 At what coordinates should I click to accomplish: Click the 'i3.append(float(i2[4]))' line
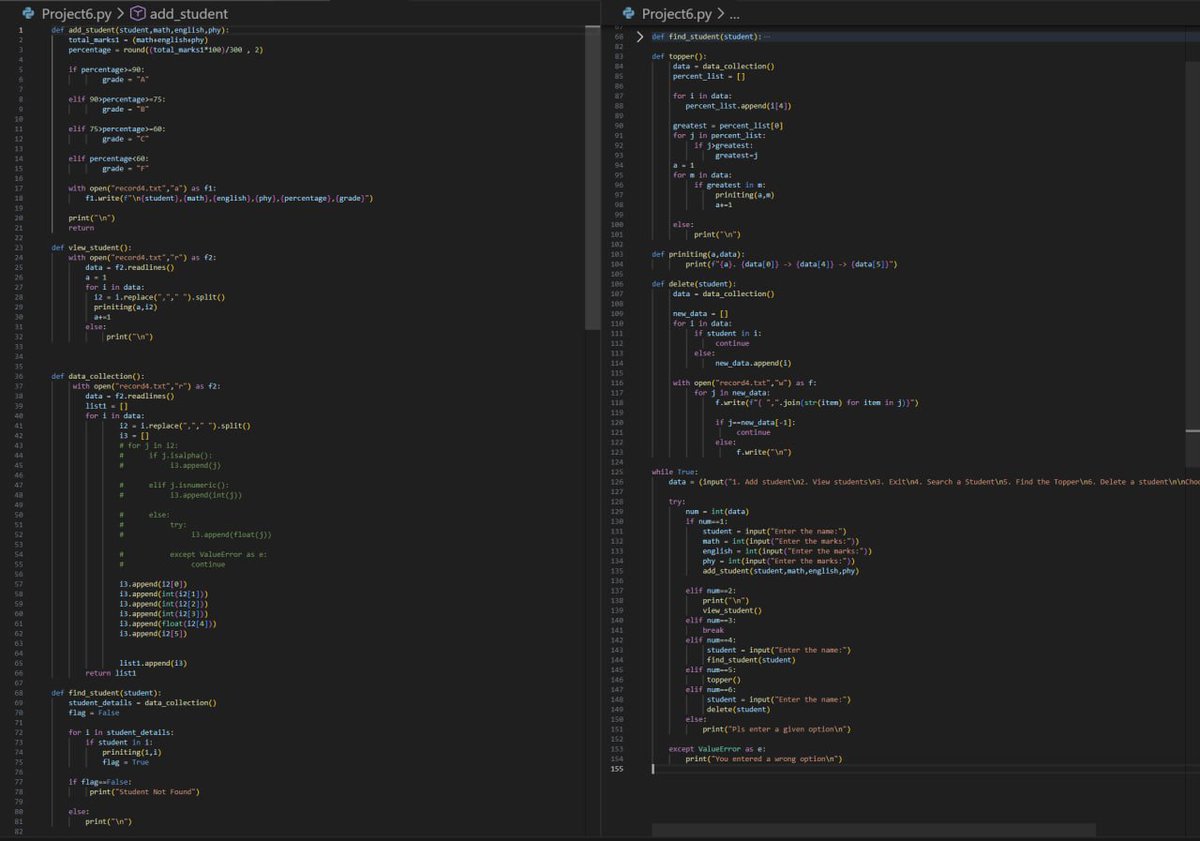168,623
